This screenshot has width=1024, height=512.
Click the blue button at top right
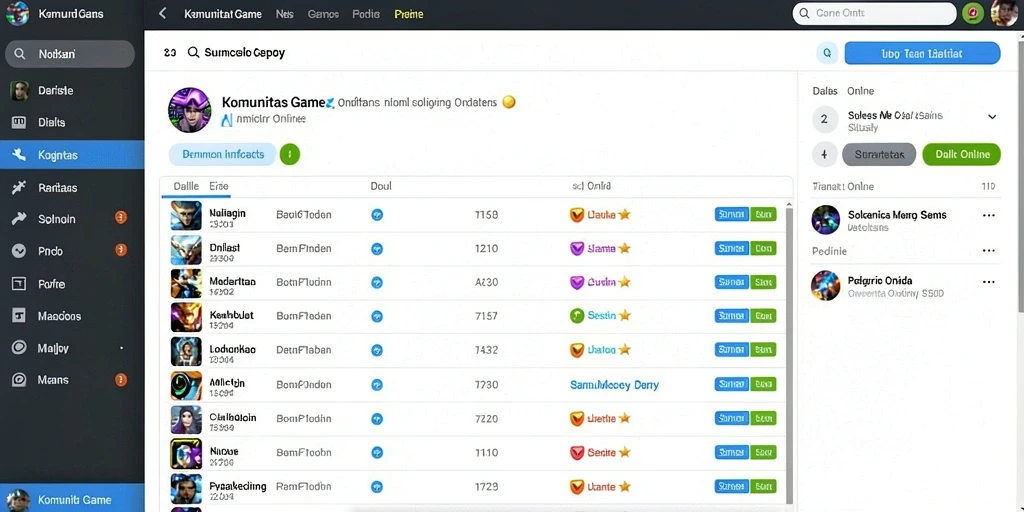[x=922, y=54]
